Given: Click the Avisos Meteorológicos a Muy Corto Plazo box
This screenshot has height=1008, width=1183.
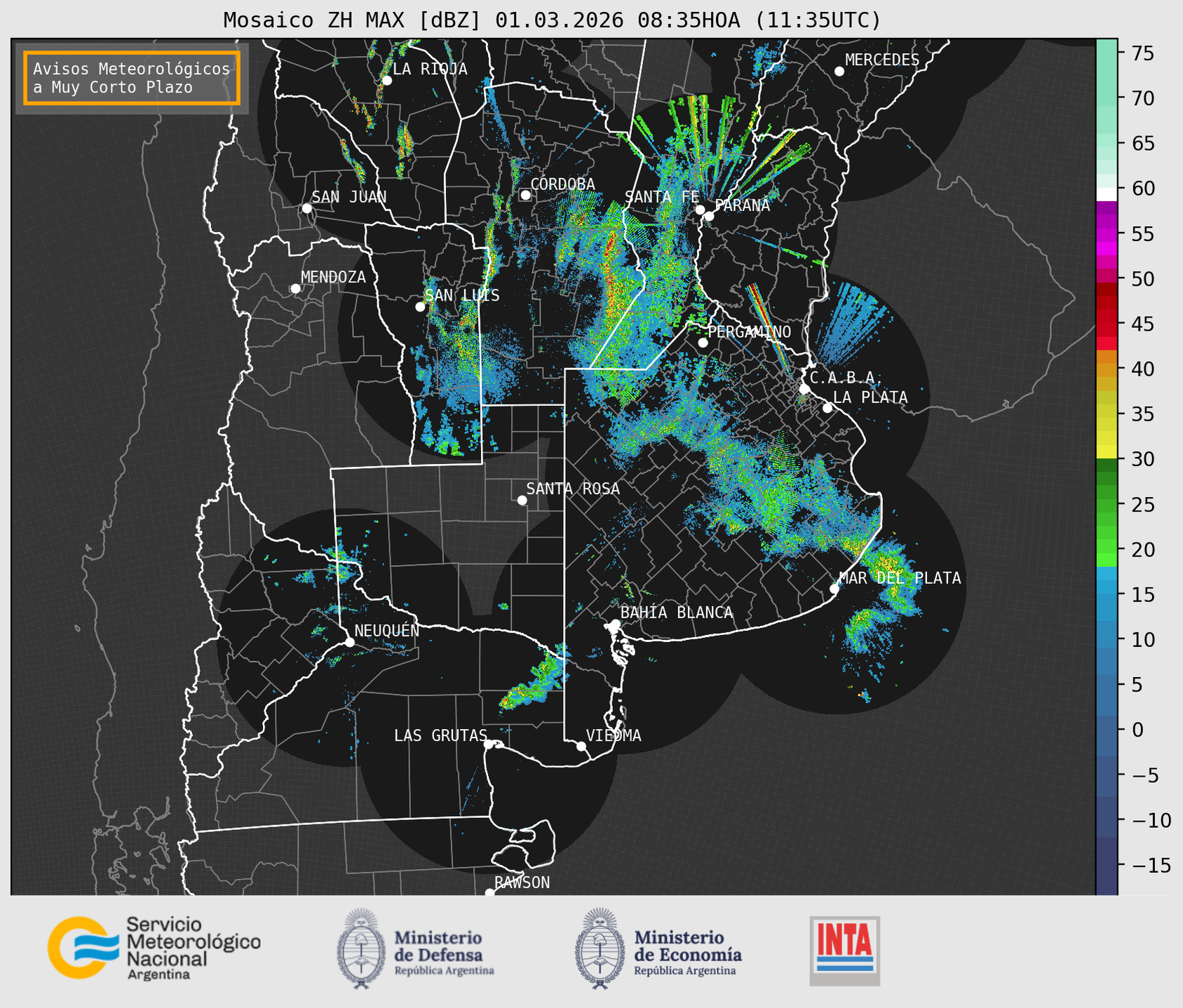Looking at the screenshot, I should point(132,78).
